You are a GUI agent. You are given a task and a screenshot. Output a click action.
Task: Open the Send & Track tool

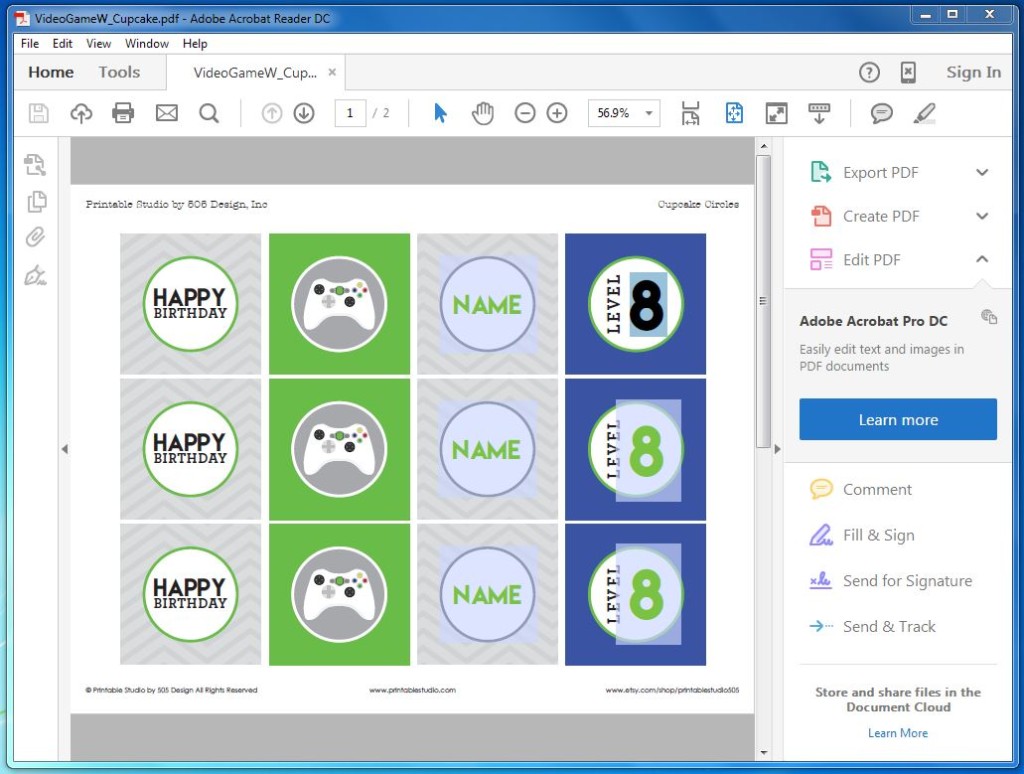click(x=888, y=626)
